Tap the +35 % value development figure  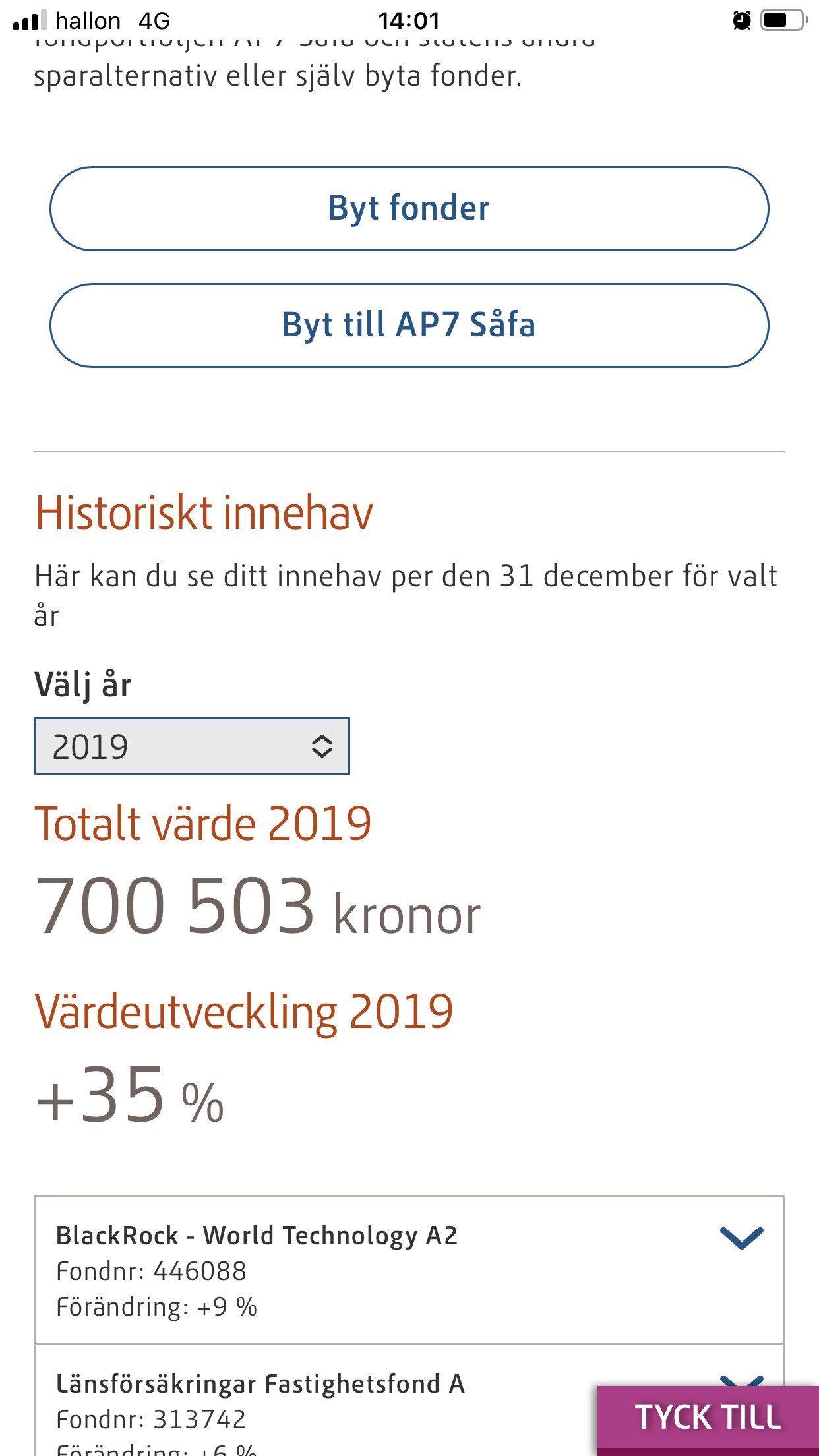[x=130, y=1096]
